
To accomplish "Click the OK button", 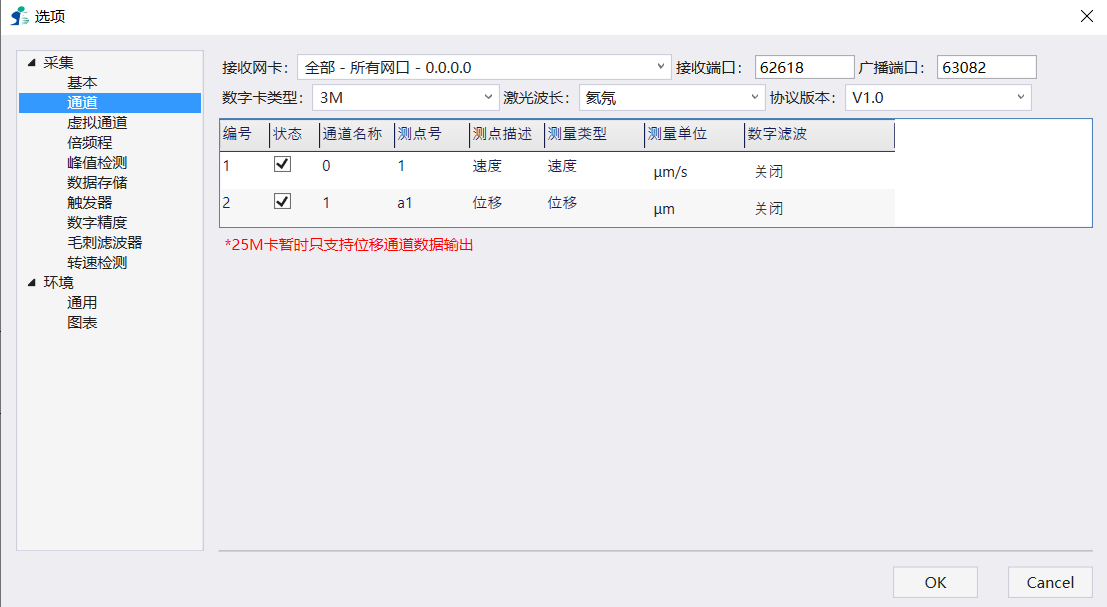I will coord(935,582).
